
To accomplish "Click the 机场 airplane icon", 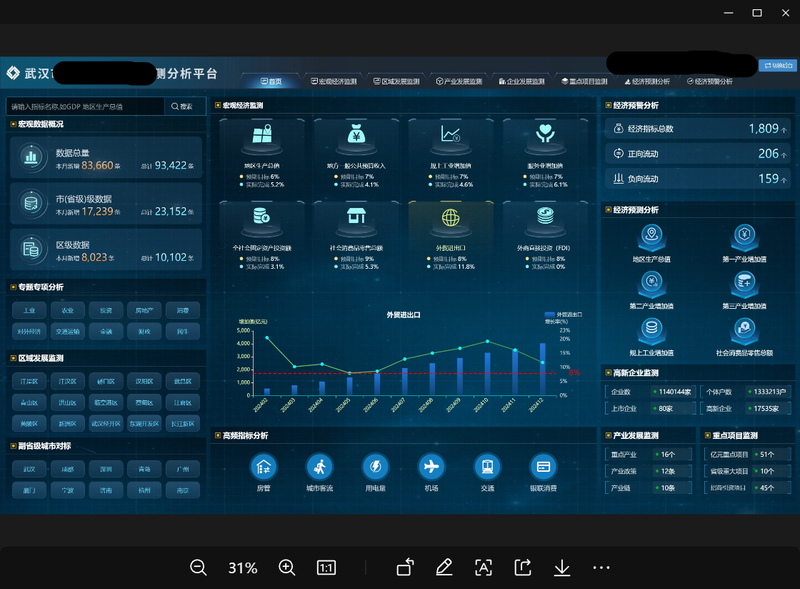I will [431, 466].
